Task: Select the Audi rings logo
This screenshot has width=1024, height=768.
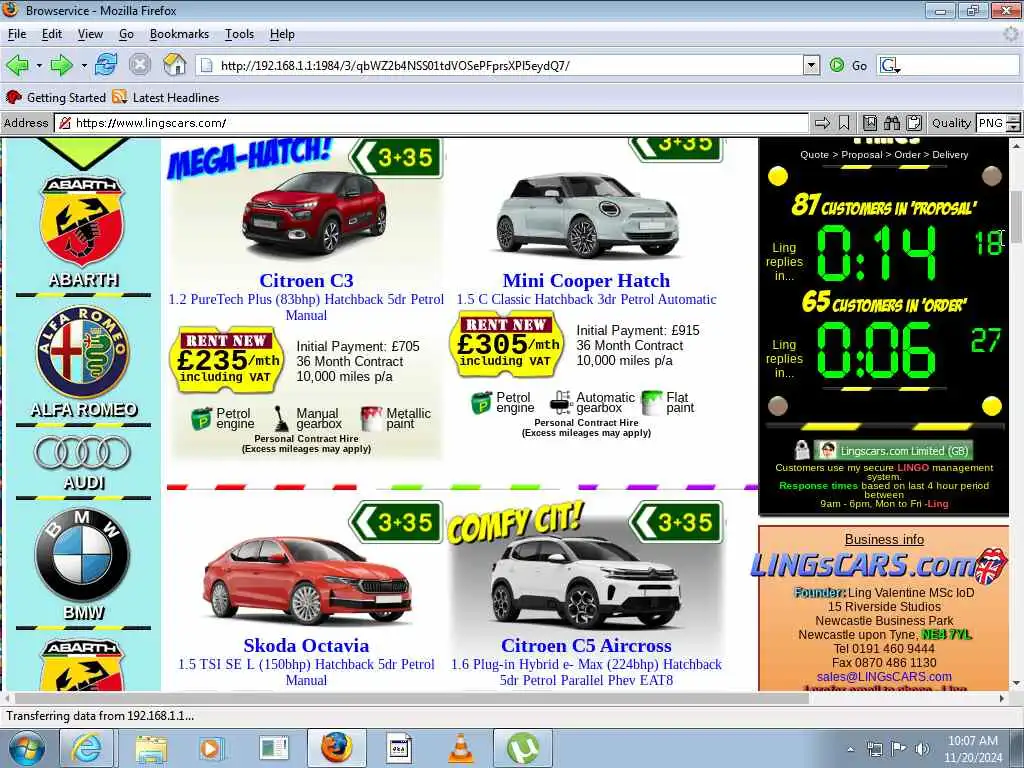Action: click(x=83, y=453)
